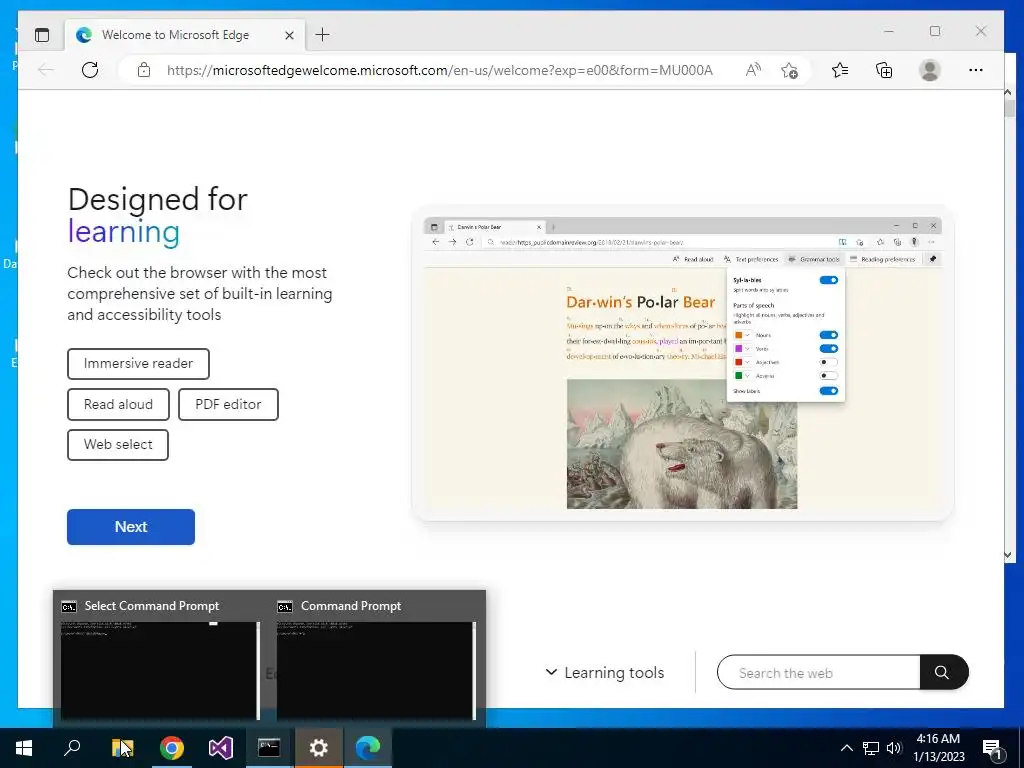This screenshot has width=1024, height=768.
Task: Refresh the Edge page
Action: click(x=90, y=70)
